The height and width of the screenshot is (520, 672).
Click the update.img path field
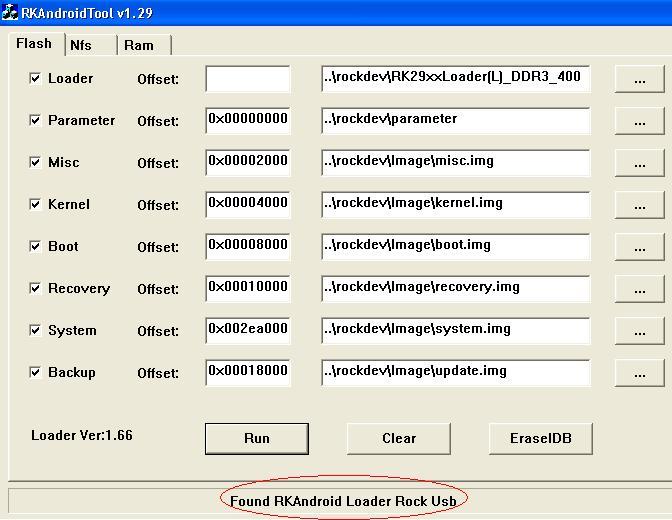pyautogui.click(x=456, y=373)
